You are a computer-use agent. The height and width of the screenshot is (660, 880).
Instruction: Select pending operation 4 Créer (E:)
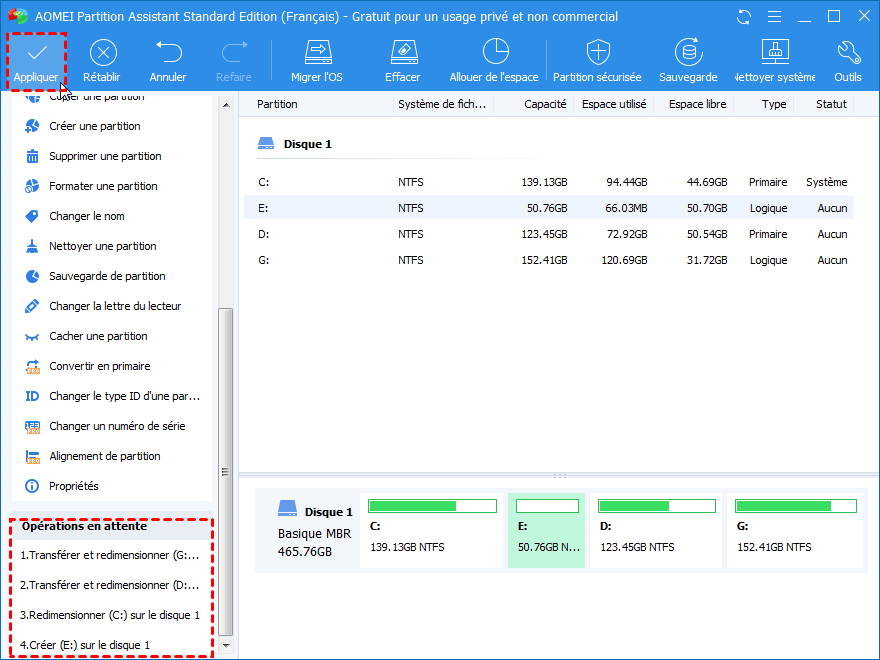(85, 645)
